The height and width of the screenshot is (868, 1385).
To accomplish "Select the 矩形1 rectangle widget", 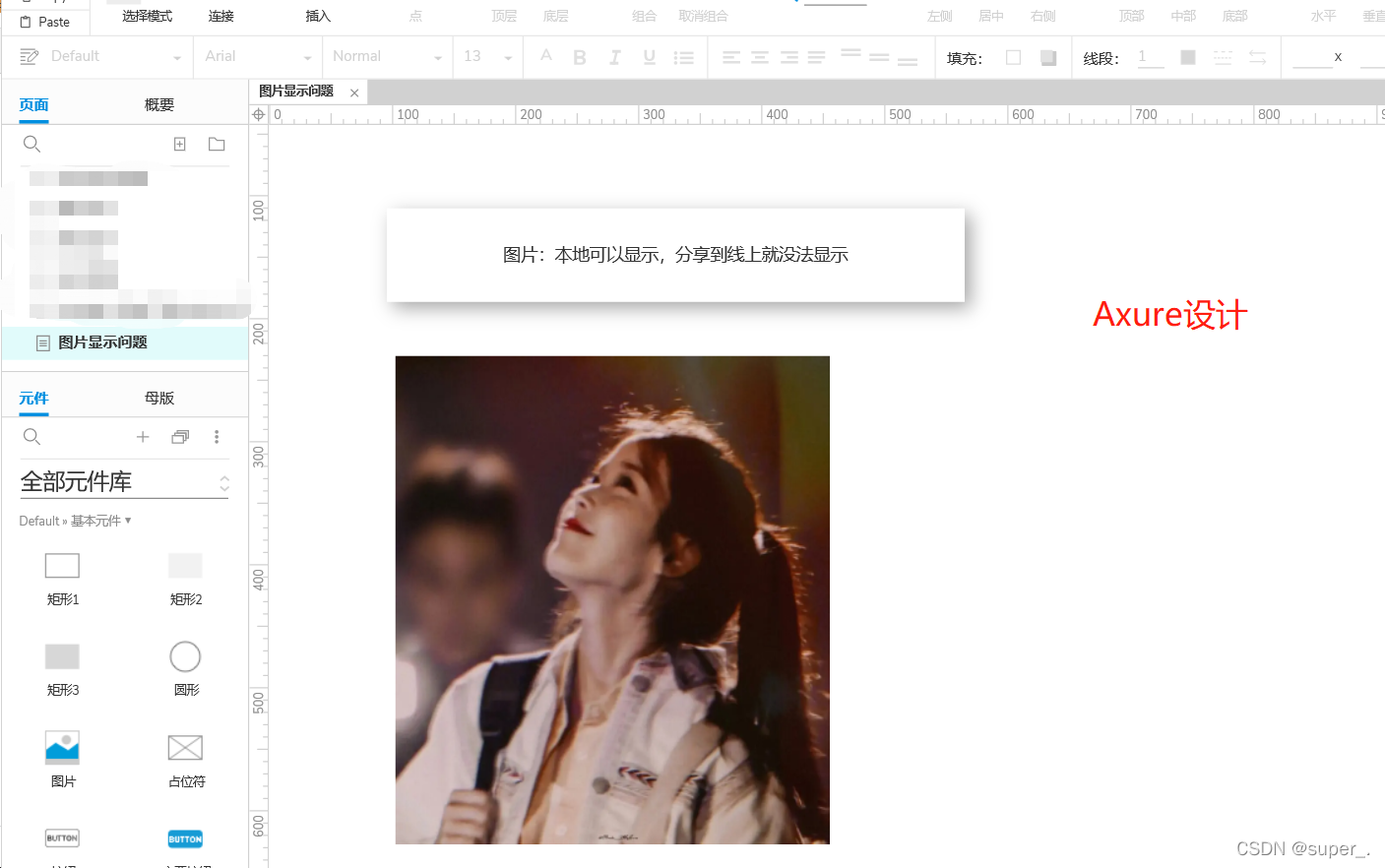I will pos(62,579).
